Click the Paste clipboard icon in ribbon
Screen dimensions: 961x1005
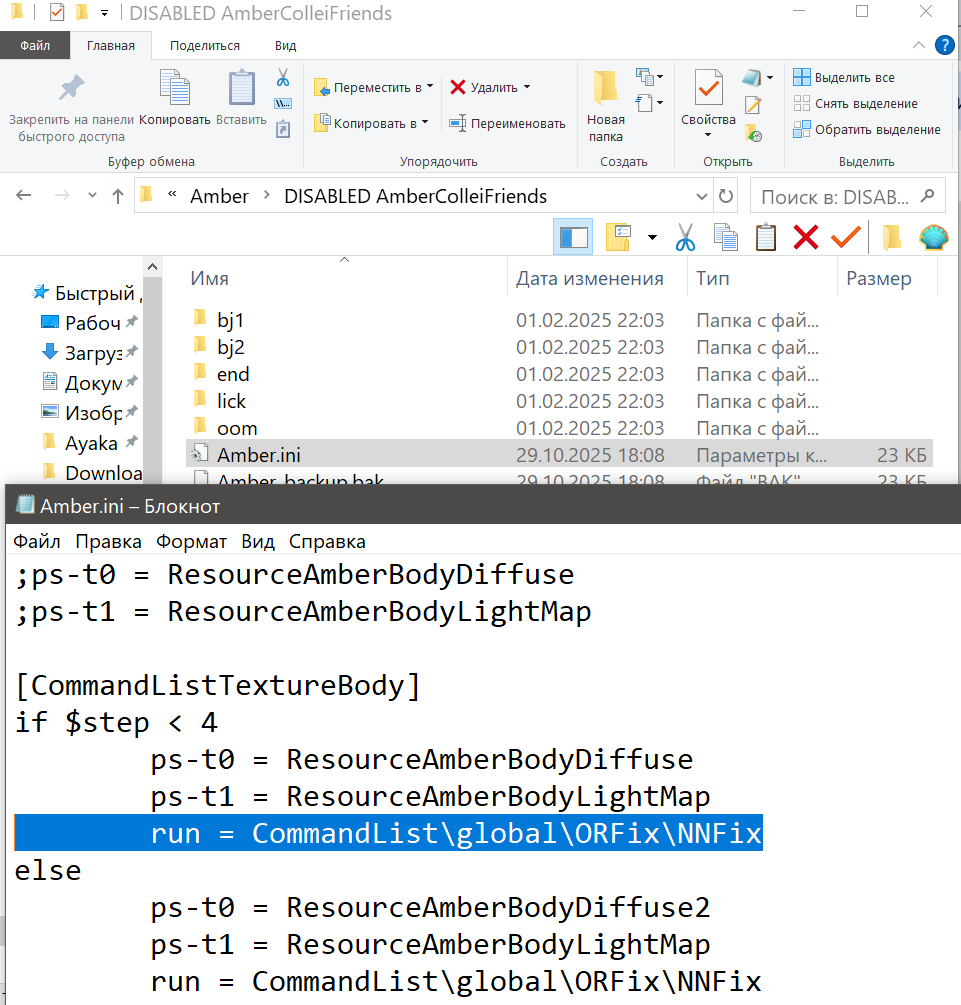242,87
